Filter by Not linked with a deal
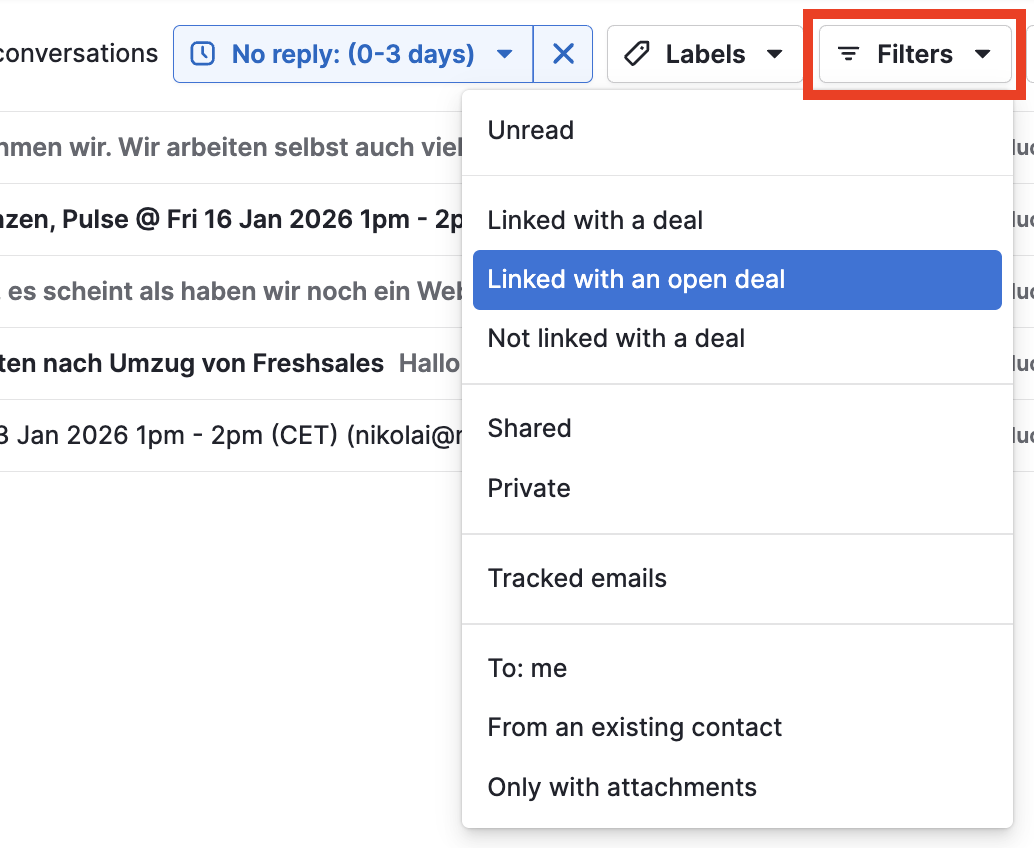The height and width of the screenshot is (848, 1034). 616,339
